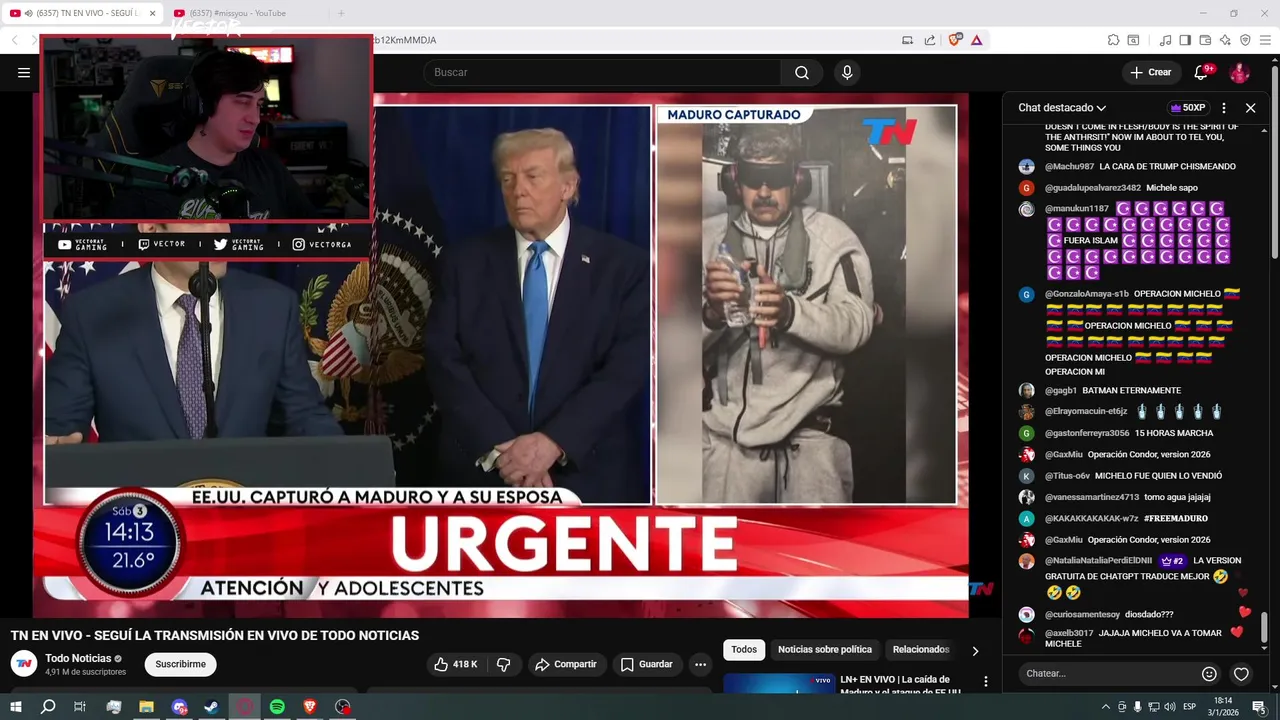
Task: Click the TN channel avatar
Action: tap(24, 663)
